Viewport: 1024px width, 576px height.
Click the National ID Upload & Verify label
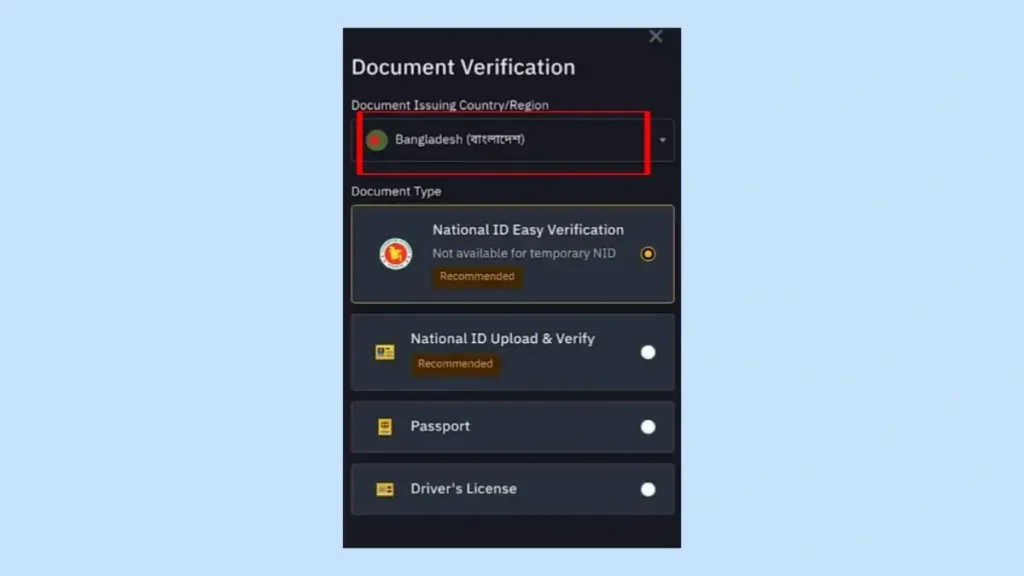click(502, 338)
